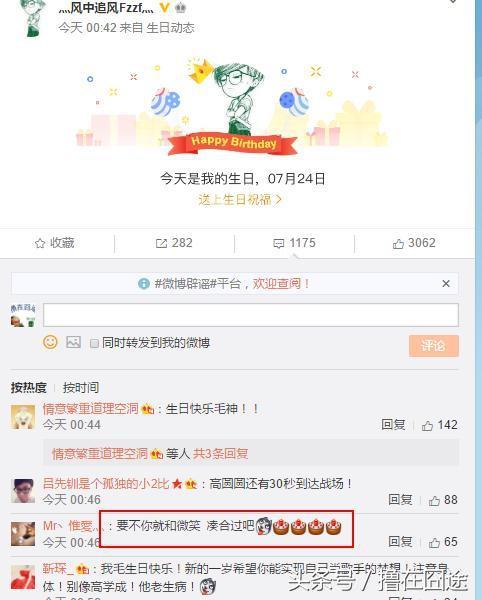Like the comment with 65 likes
Screen dimensions: 482x600
coord(434,542)
